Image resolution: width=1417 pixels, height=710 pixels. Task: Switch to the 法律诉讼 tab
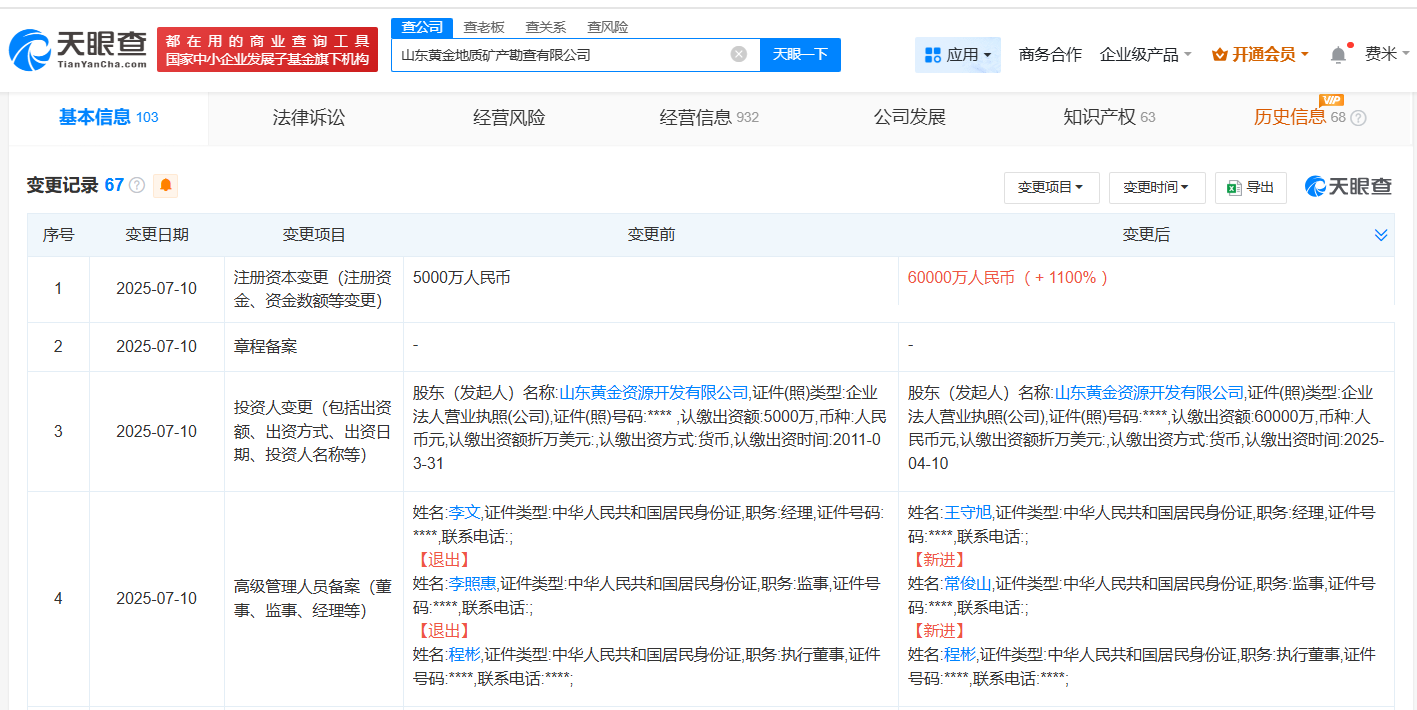tap(308, 118)
